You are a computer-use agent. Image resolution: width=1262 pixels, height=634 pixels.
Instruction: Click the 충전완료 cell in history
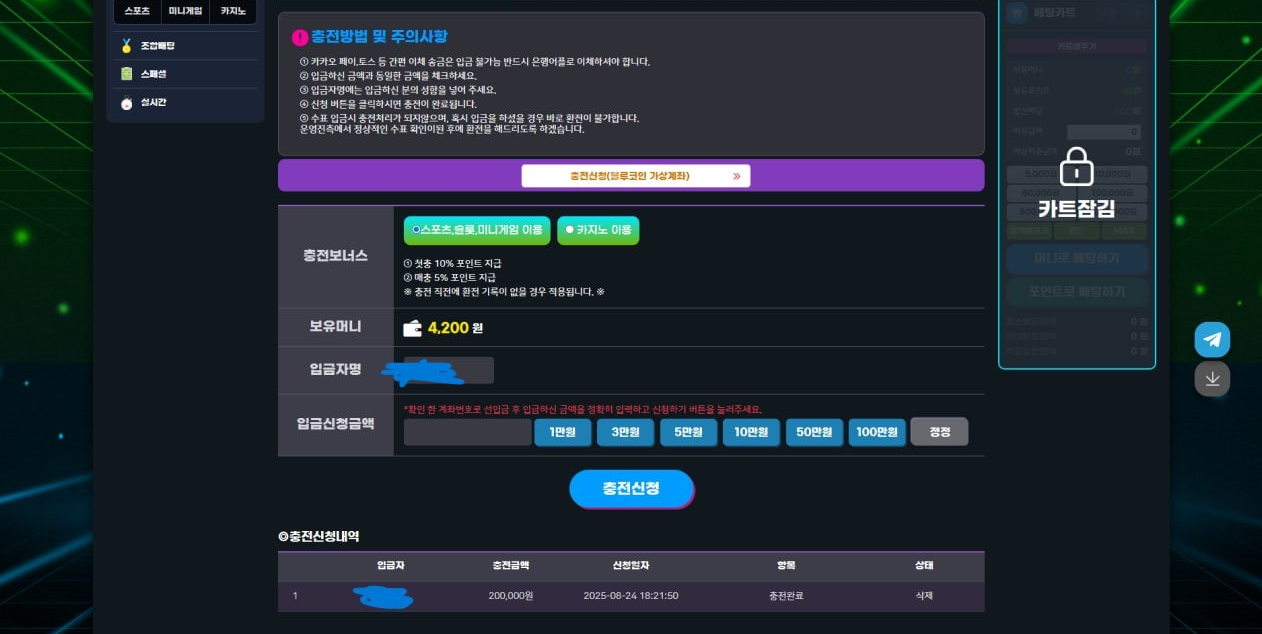[785, 596]
